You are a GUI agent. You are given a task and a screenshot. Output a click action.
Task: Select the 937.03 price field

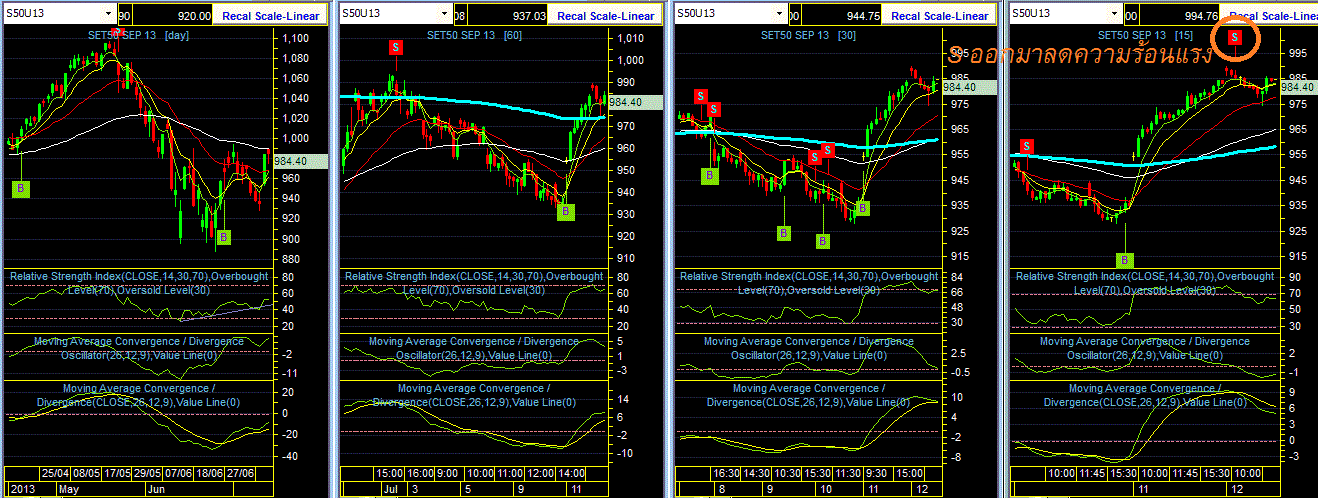509,15
